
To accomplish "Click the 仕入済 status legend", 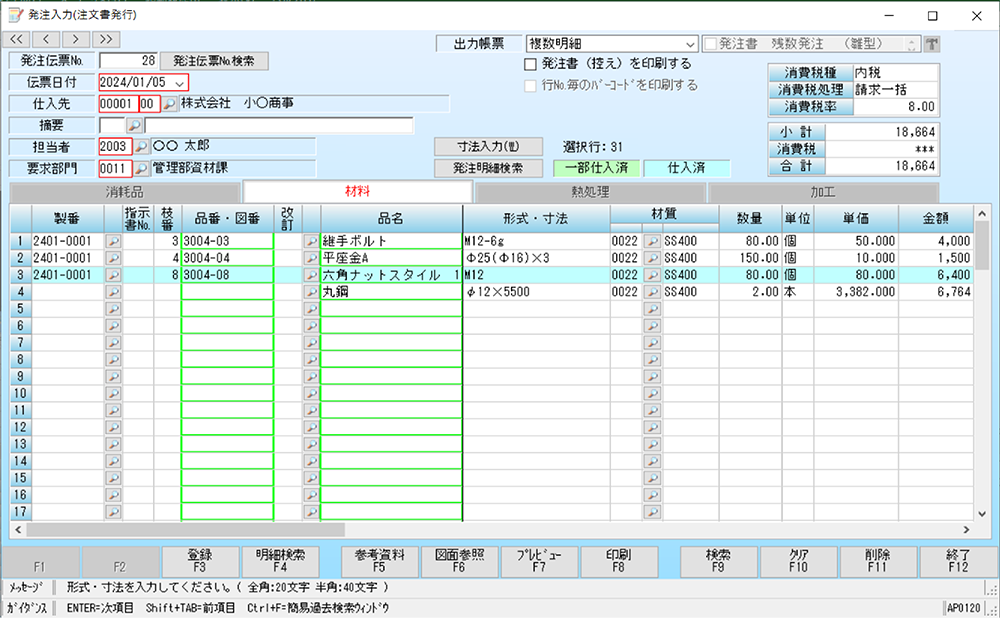I will point(687,168).
